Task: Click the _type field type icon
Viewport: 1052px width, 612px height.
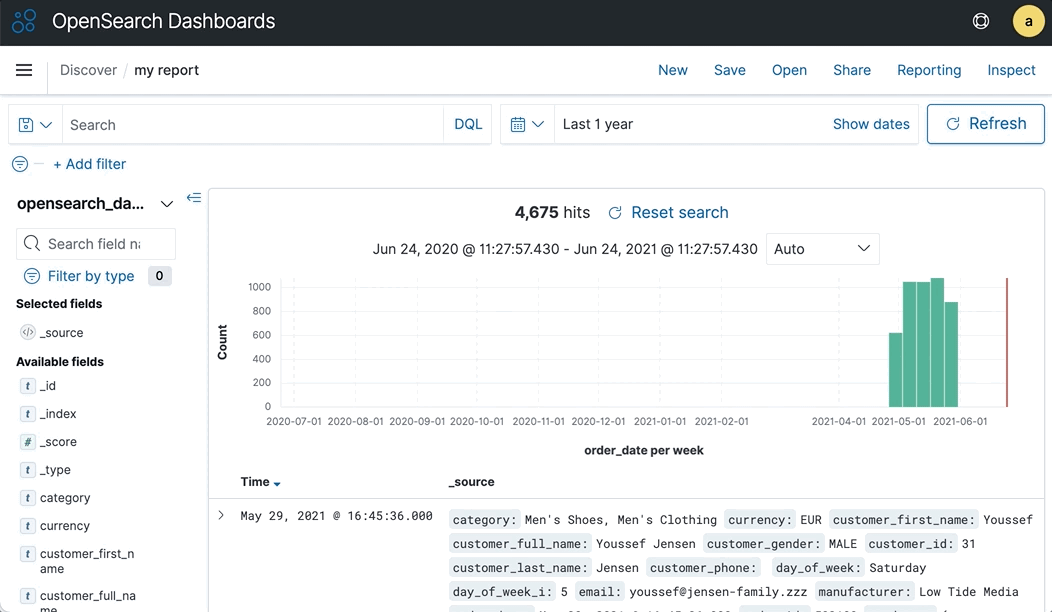Action: [28, 470]
